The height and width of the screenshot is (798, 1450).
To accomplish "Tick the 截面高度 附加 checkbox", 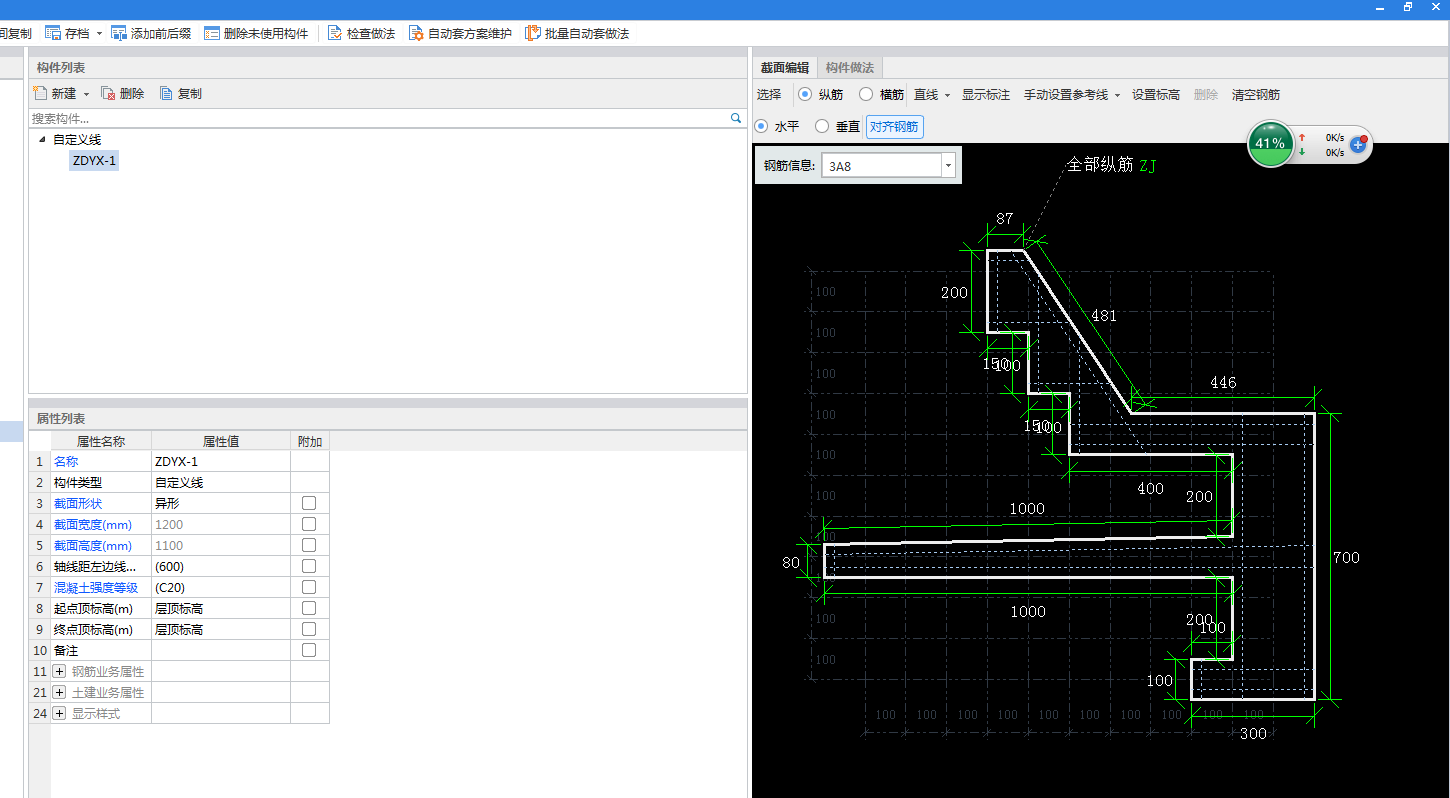I will coord(309,545).
